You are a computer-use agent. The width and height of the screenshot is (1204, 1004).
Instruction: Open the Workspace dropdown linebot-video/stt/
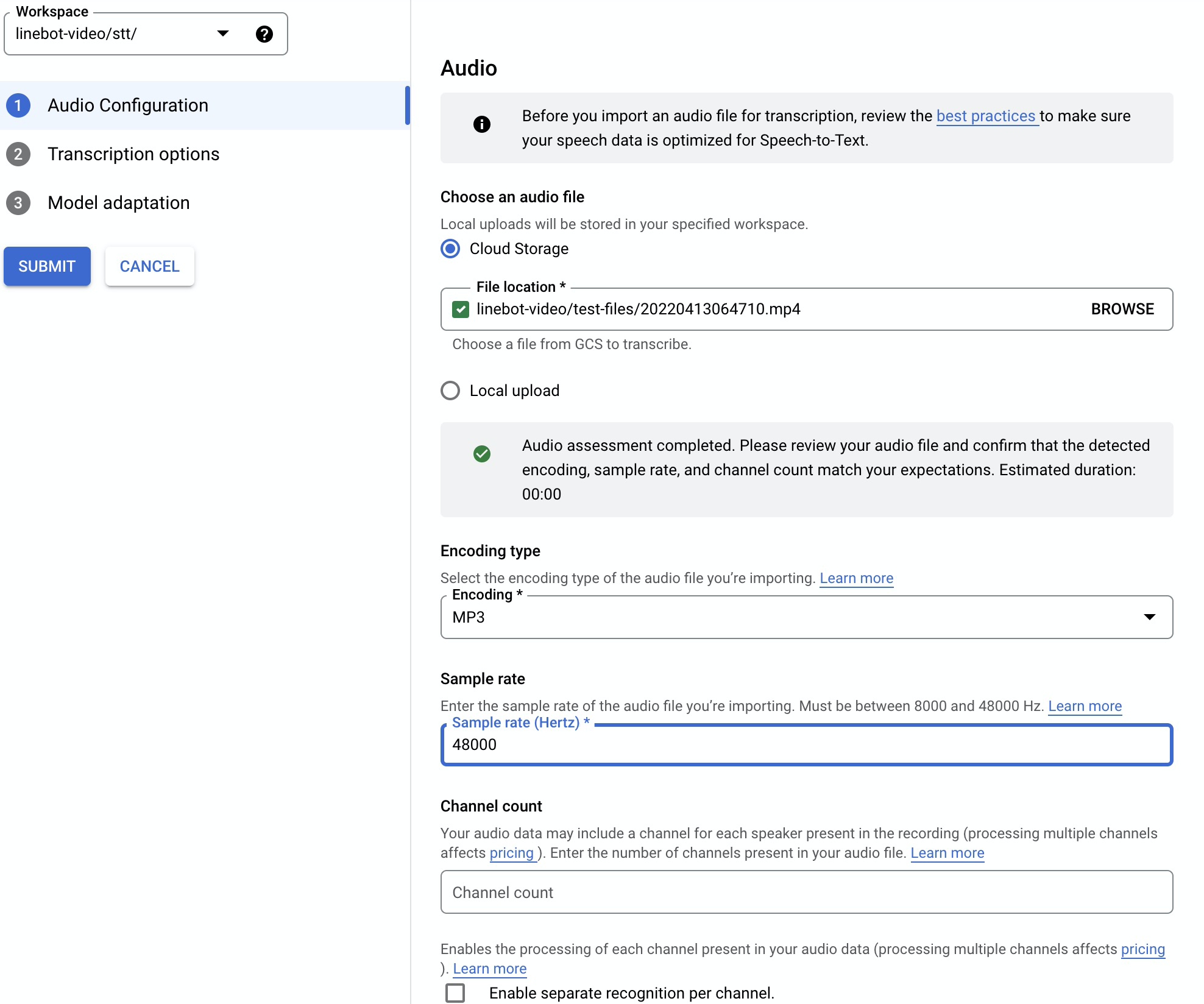[x=146, y=34]
